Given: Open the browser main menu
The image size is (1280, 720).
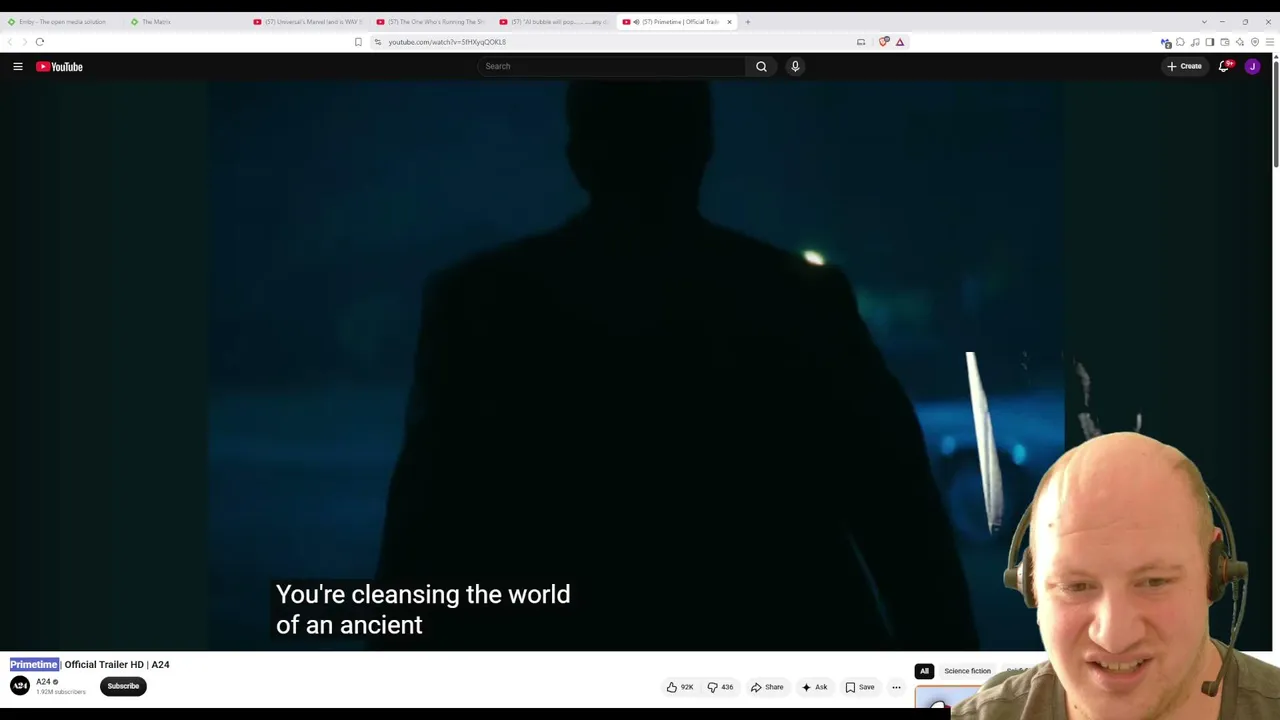Looking at the screenshot, I should [x=1270, y=42].
